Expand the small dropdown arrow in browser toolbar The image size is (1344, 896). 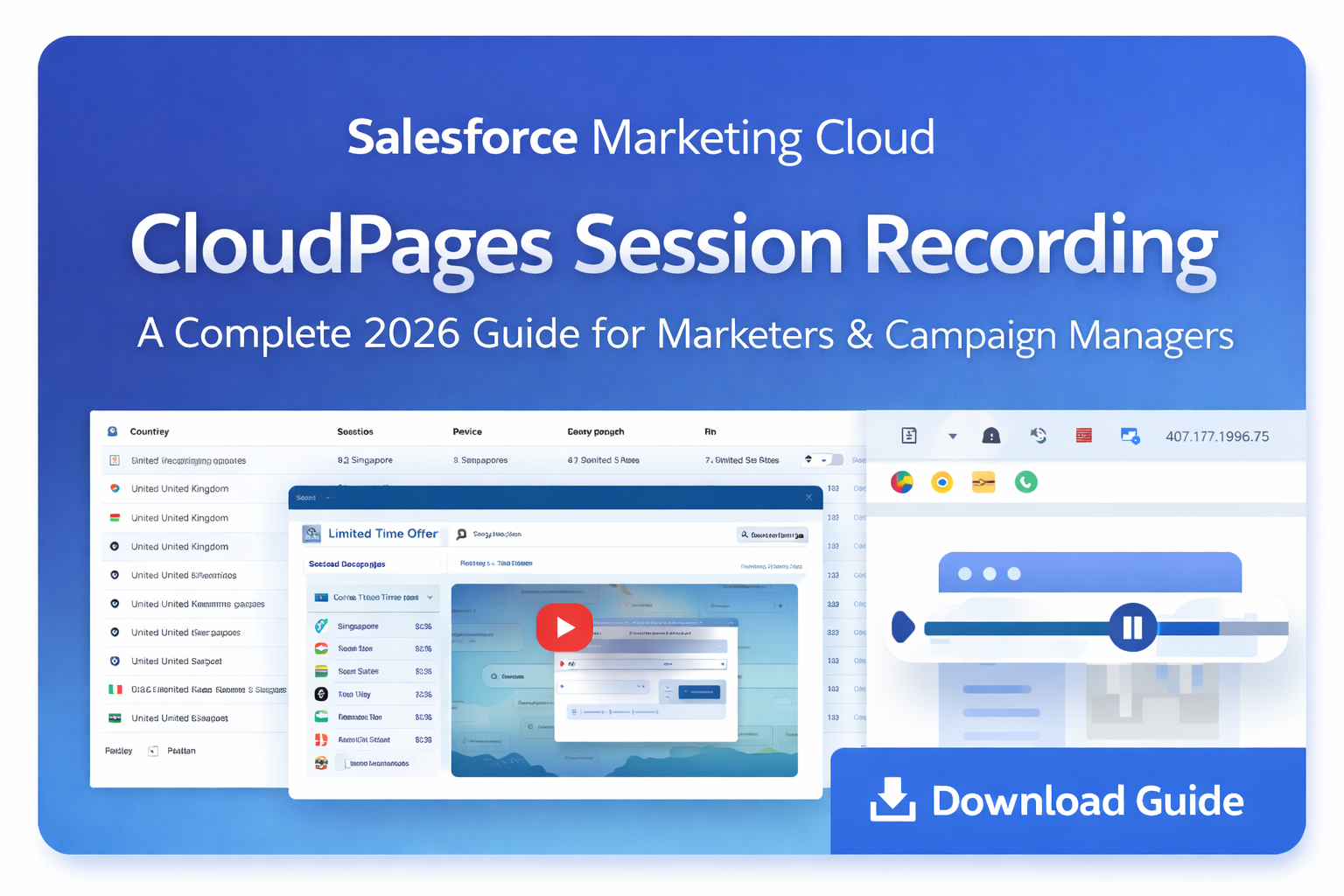coord(952,436)
